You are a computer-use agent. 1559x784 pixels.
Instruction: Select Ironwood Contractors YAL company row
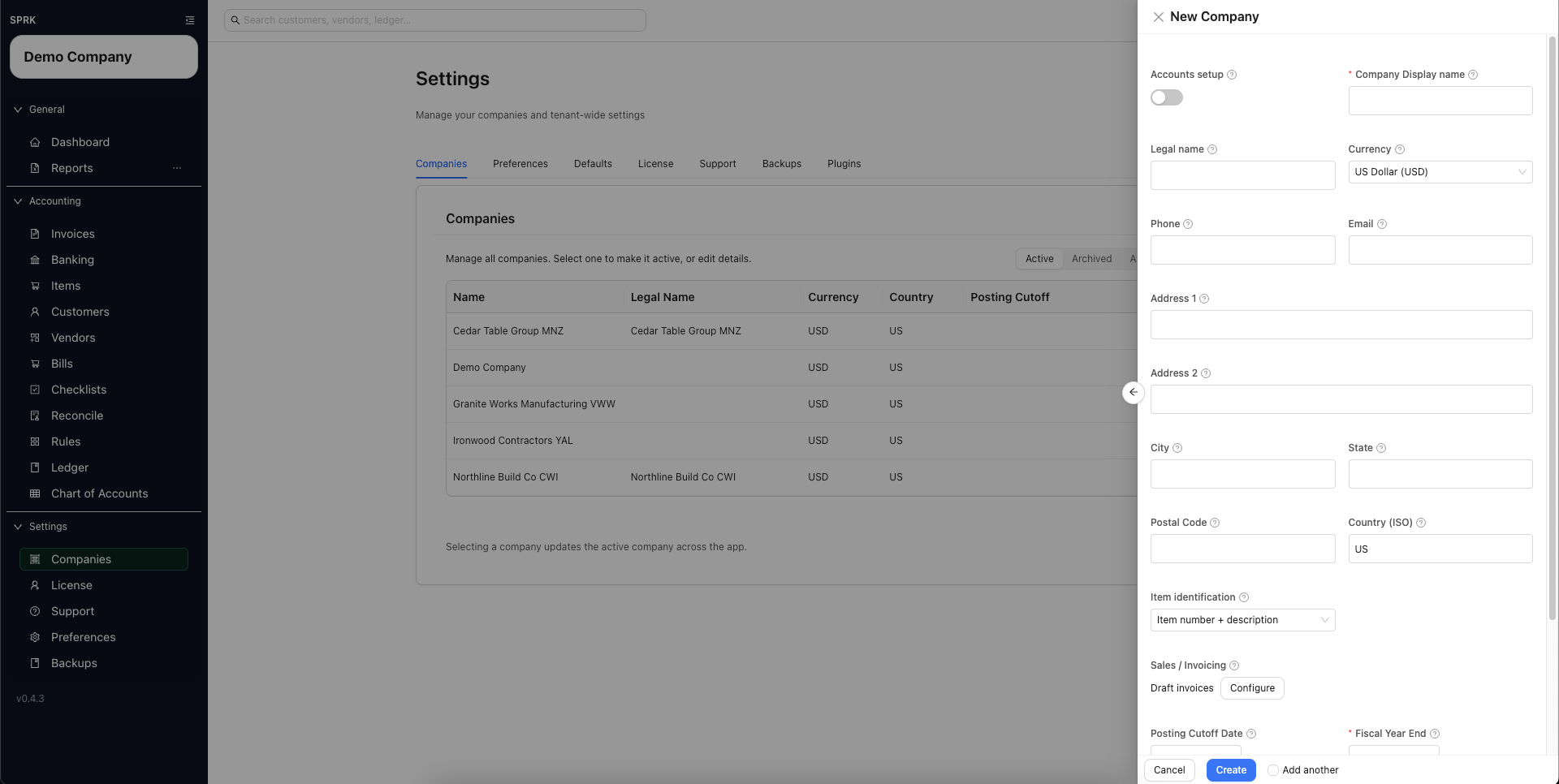(792, 441)
